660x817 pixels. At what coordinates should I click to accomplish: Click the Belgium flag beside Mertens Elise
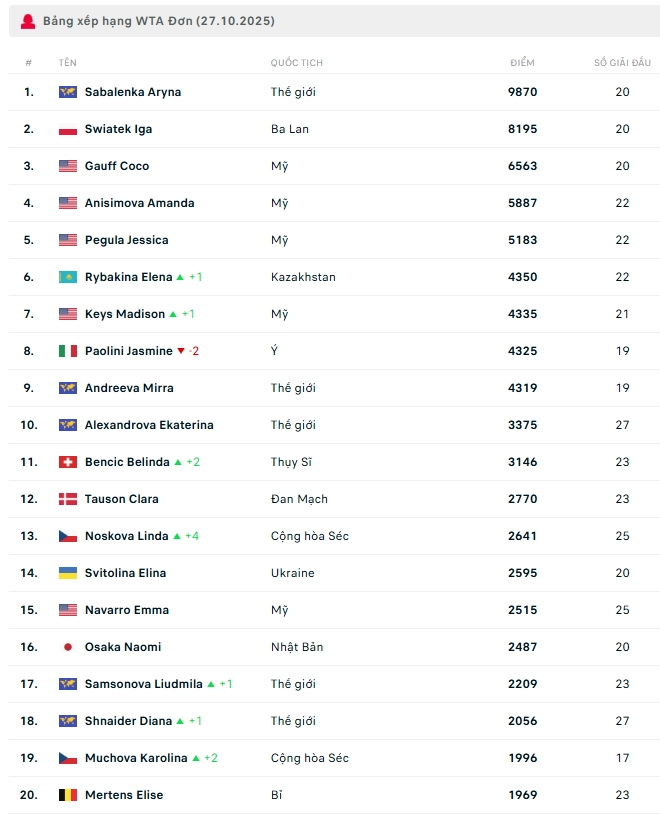68,795
